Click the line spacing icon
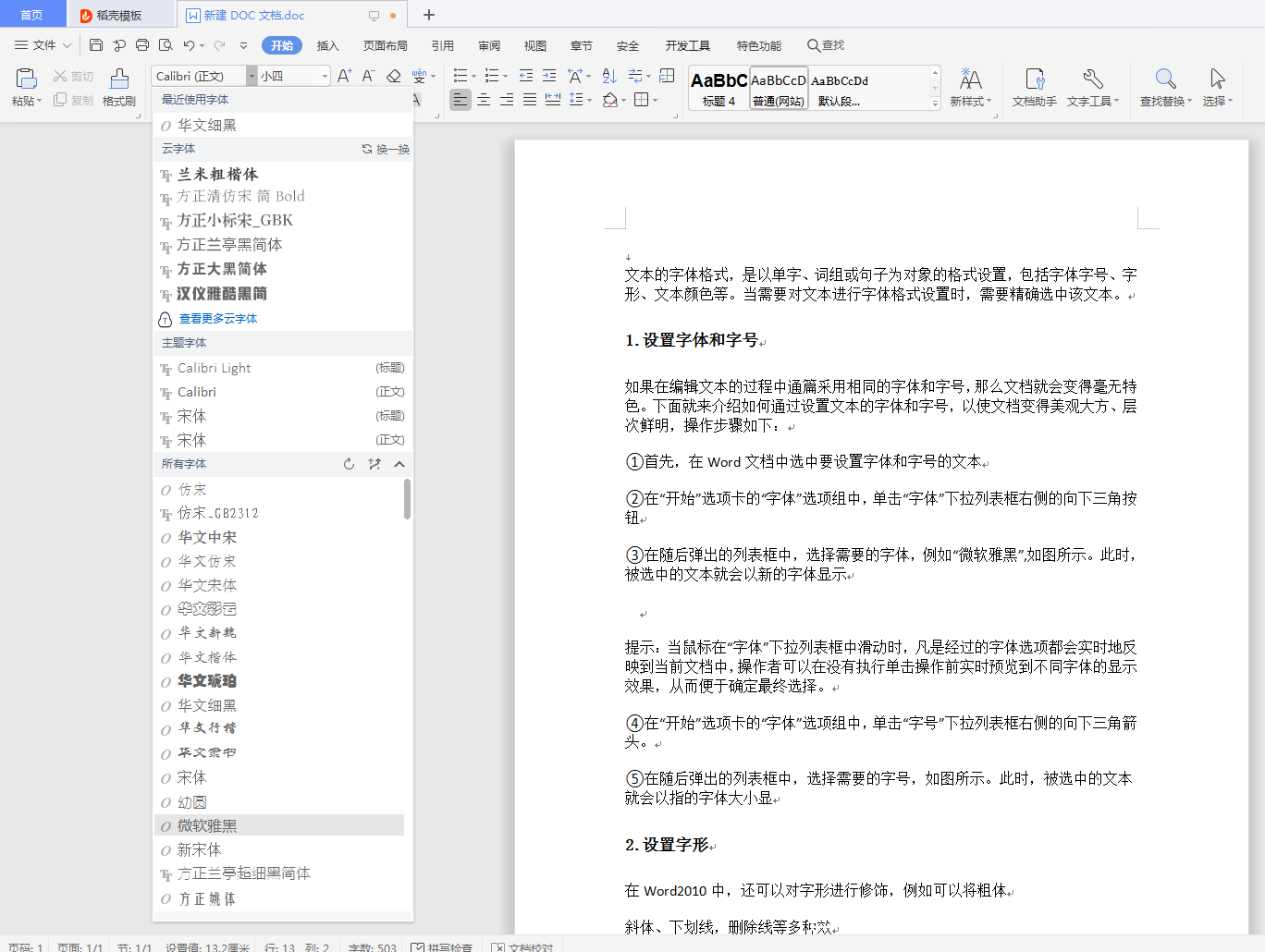This screenshot has height=952, width=1265. tap(576, 100)
